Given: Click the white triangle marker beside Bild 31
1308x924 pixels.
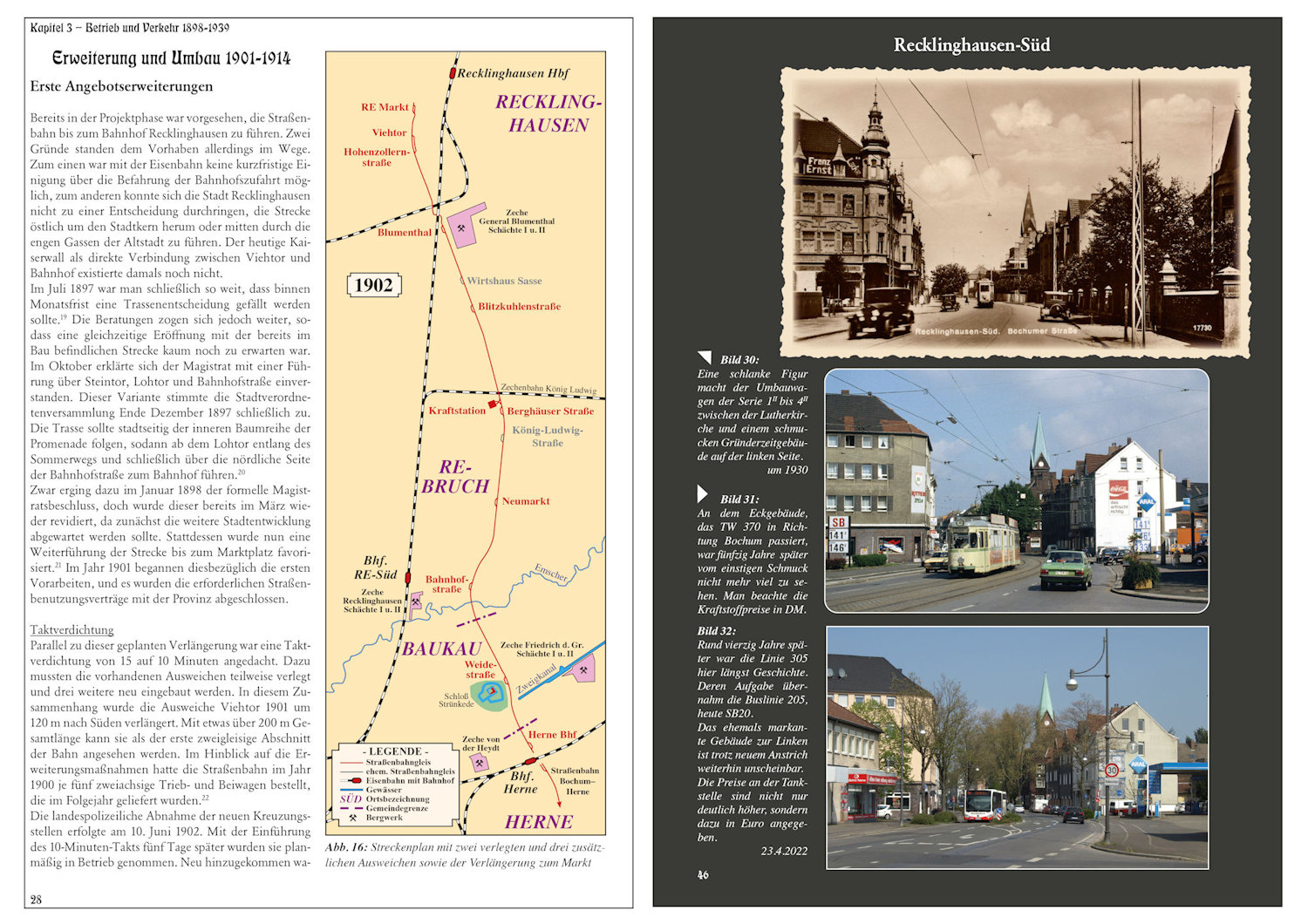Looking at the screenshot, I should pyautogui.click(x=703, y=494).
